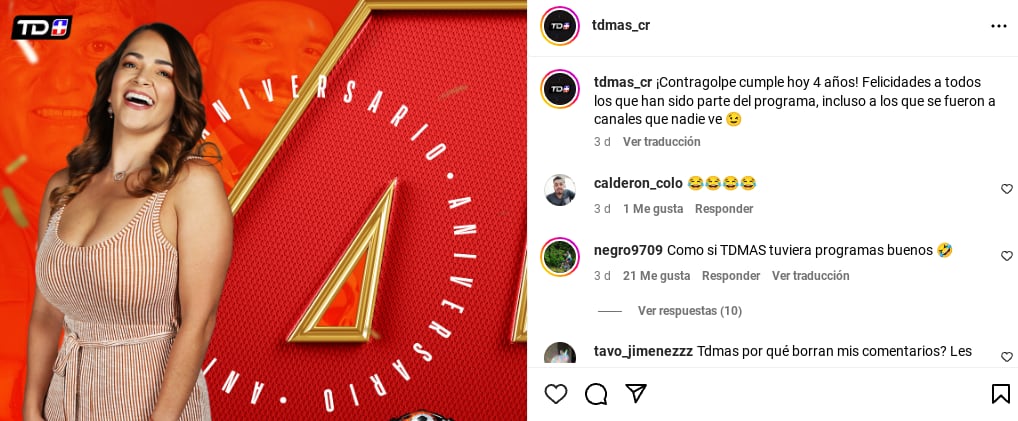This screenshot has height=421, width=1018.
Task: Open the three-dot more options menu
Action: click(999, 26)
